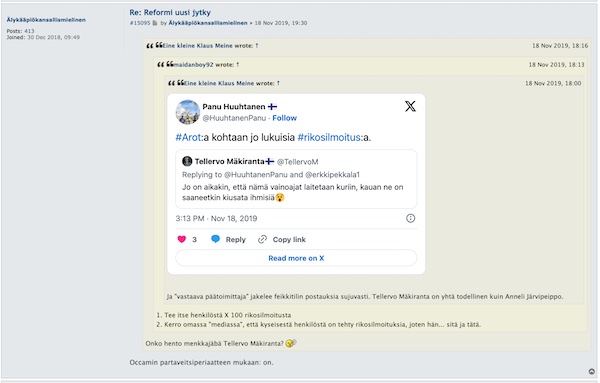
Task: Click list item starting '2. Kerro omassa "mediassa"'
Action: 319,324
